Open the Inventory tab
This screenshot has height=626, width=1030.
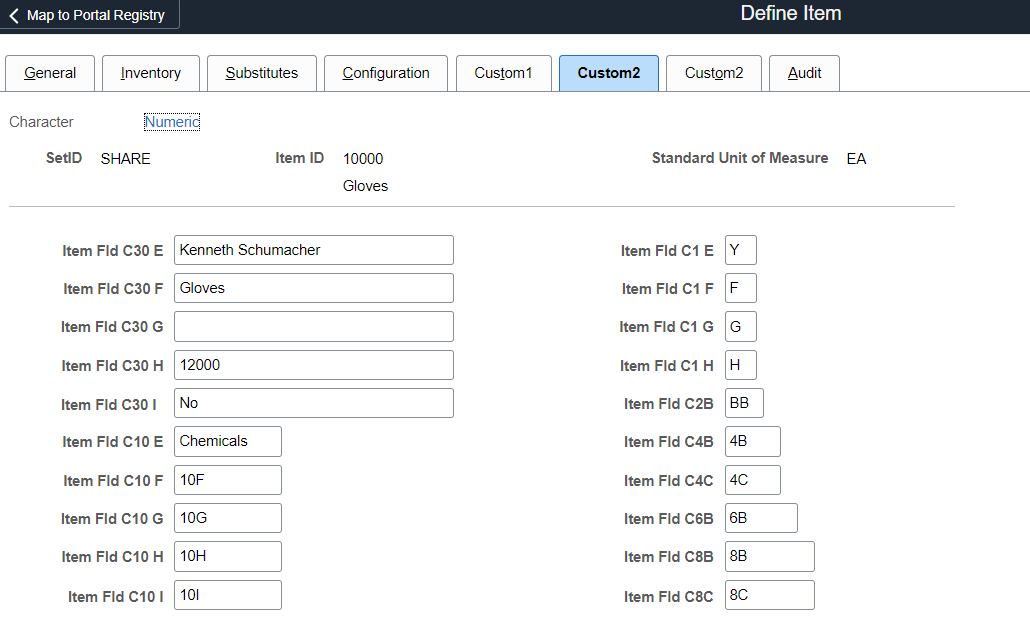coord(151,73)
